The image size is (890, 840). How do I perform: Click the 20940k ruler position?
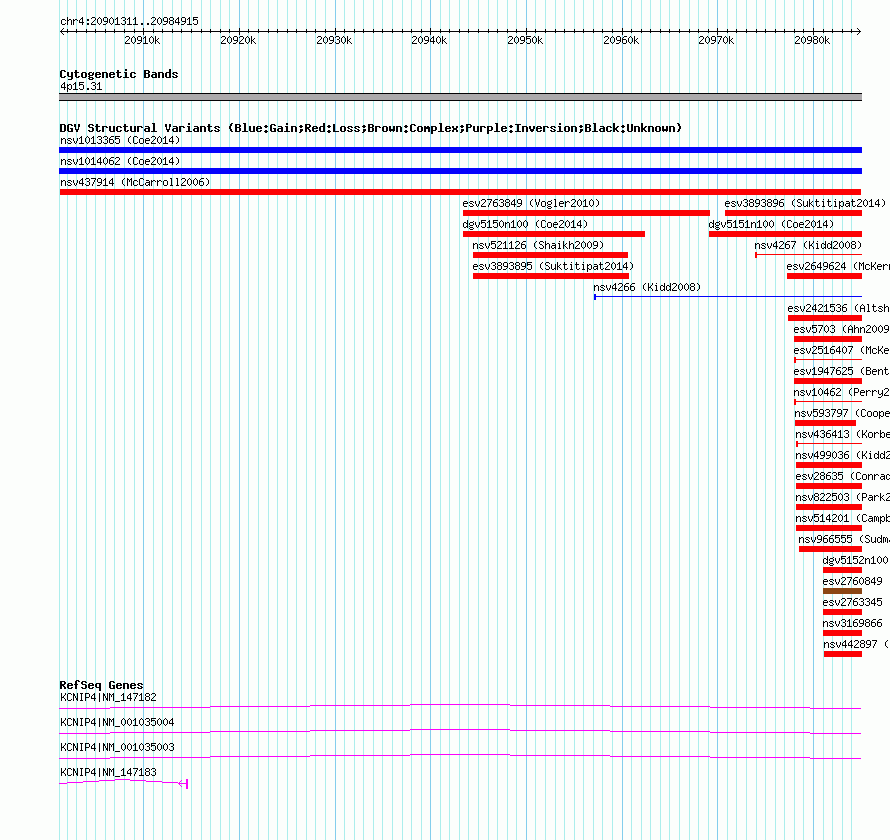pyautogui.click(x=429, y=40)
